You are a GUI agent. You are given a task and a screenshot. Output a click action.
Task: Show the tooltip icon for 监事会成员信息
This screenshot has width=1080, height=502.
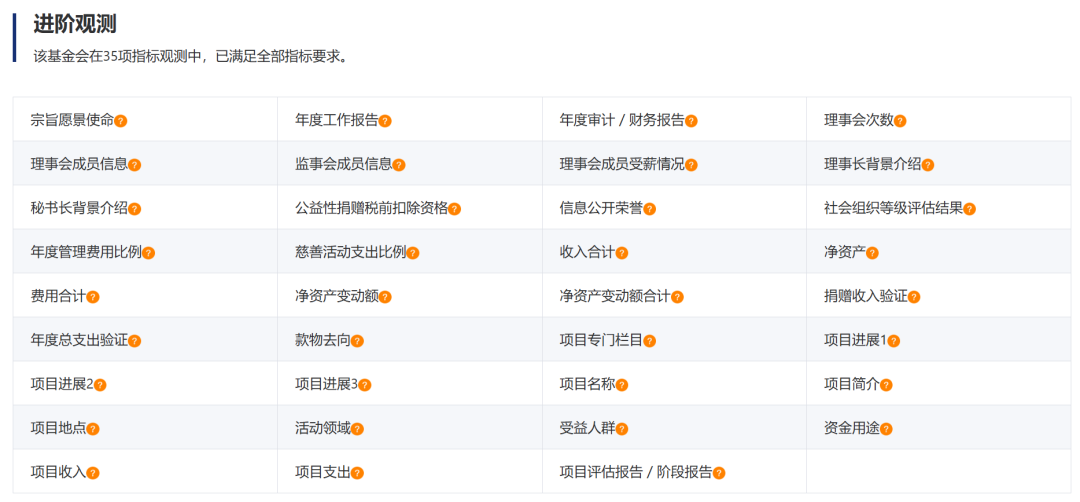click(x=399, y=165)
